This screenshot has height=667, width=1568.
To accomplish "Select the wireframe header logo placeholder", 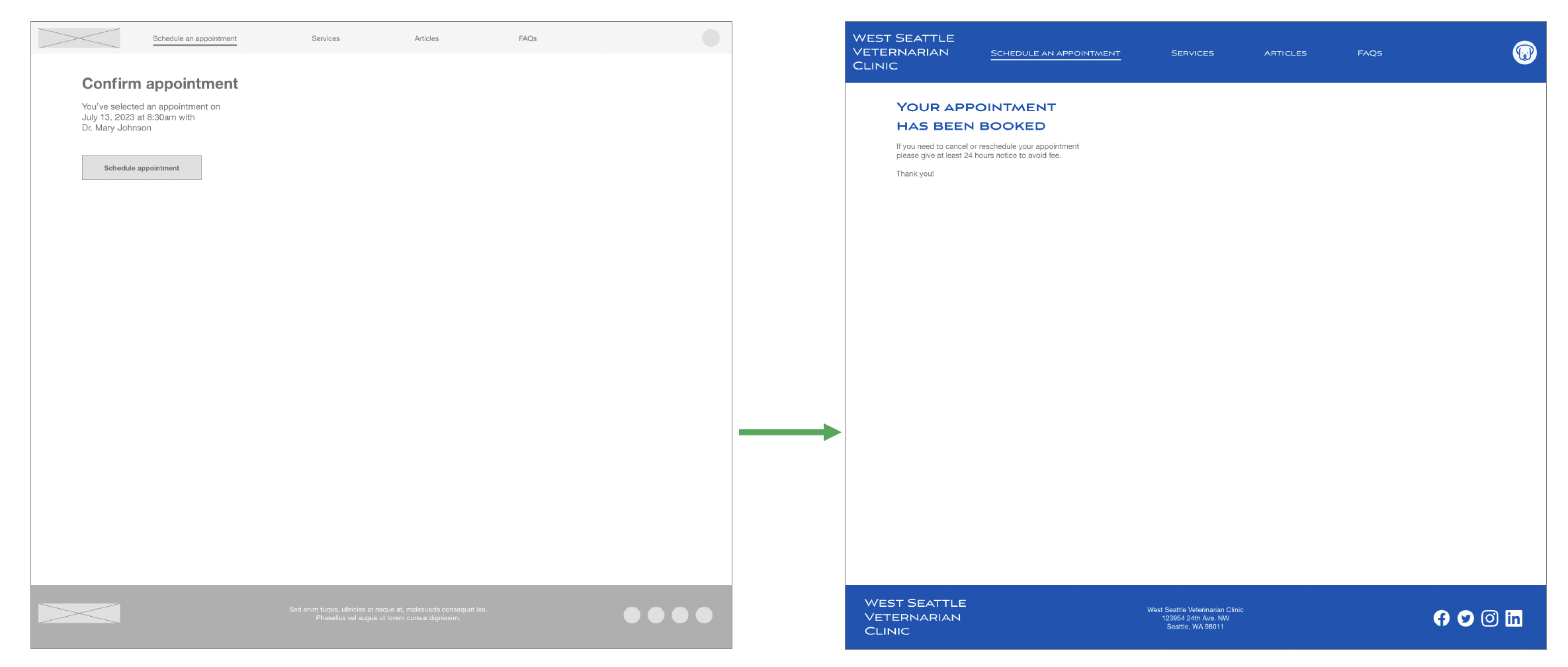I will (79, 38).
